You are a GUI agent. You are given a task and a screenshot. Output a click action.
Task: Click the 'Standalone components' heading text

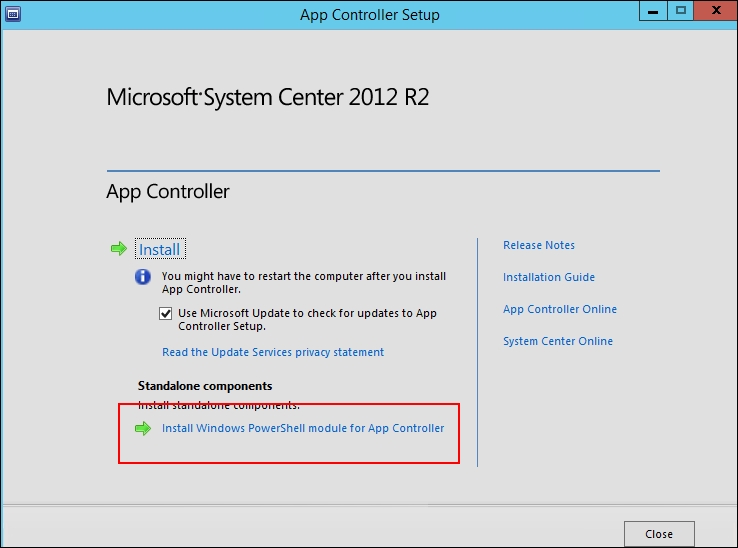(x=205, y=386)
